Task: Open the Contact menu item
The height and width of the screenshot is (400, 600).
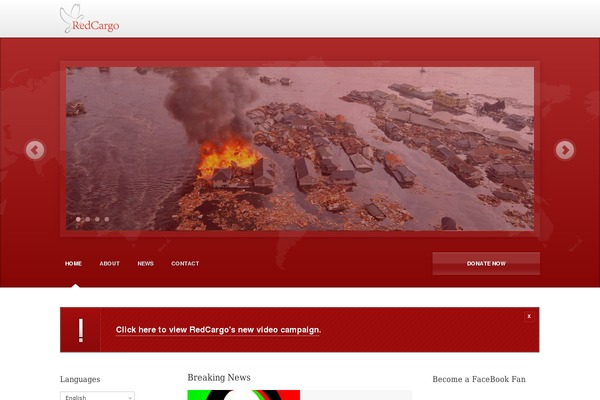Action: coord(185,263)
